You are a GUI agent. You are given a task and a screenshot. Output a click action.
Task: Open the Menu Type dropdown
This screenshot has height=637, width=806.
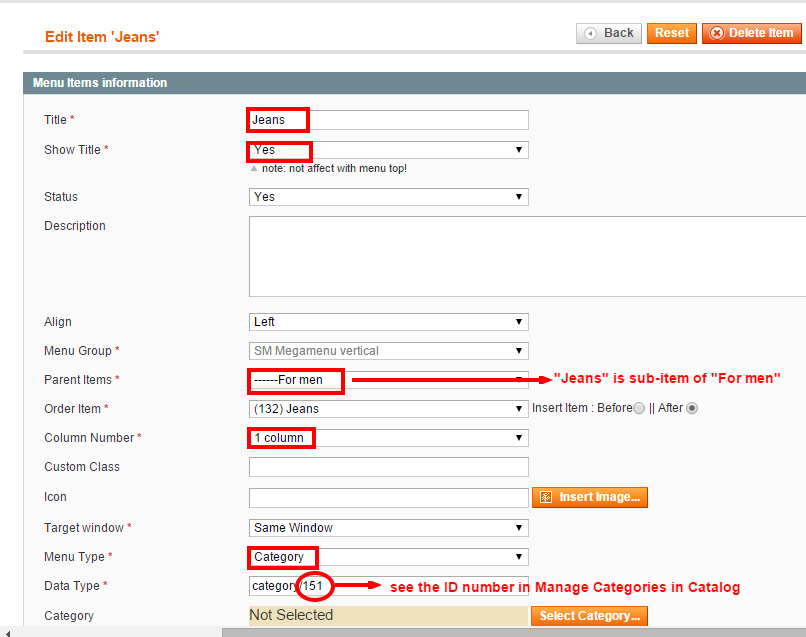tap(389, 557)
